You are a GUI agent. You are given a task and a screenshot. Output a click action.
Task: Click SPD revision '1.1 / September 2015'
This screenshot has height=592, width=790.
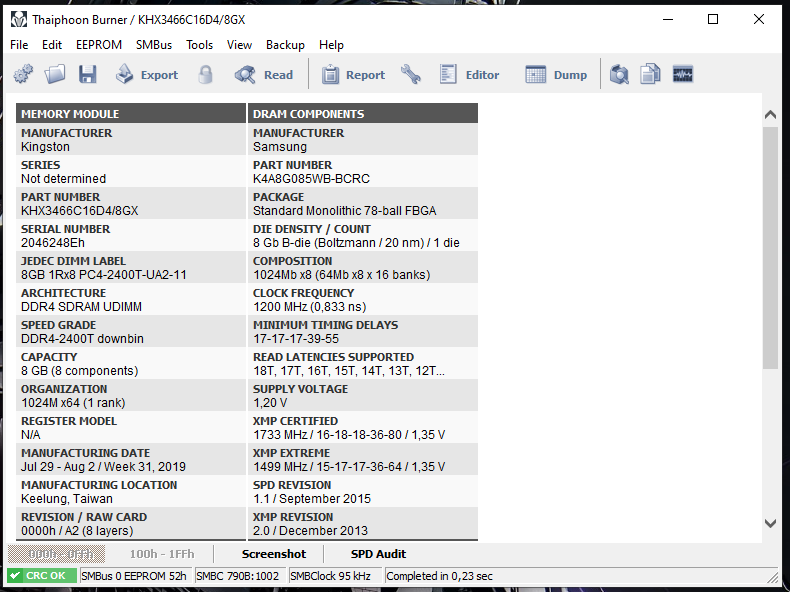tap(312, 499)
